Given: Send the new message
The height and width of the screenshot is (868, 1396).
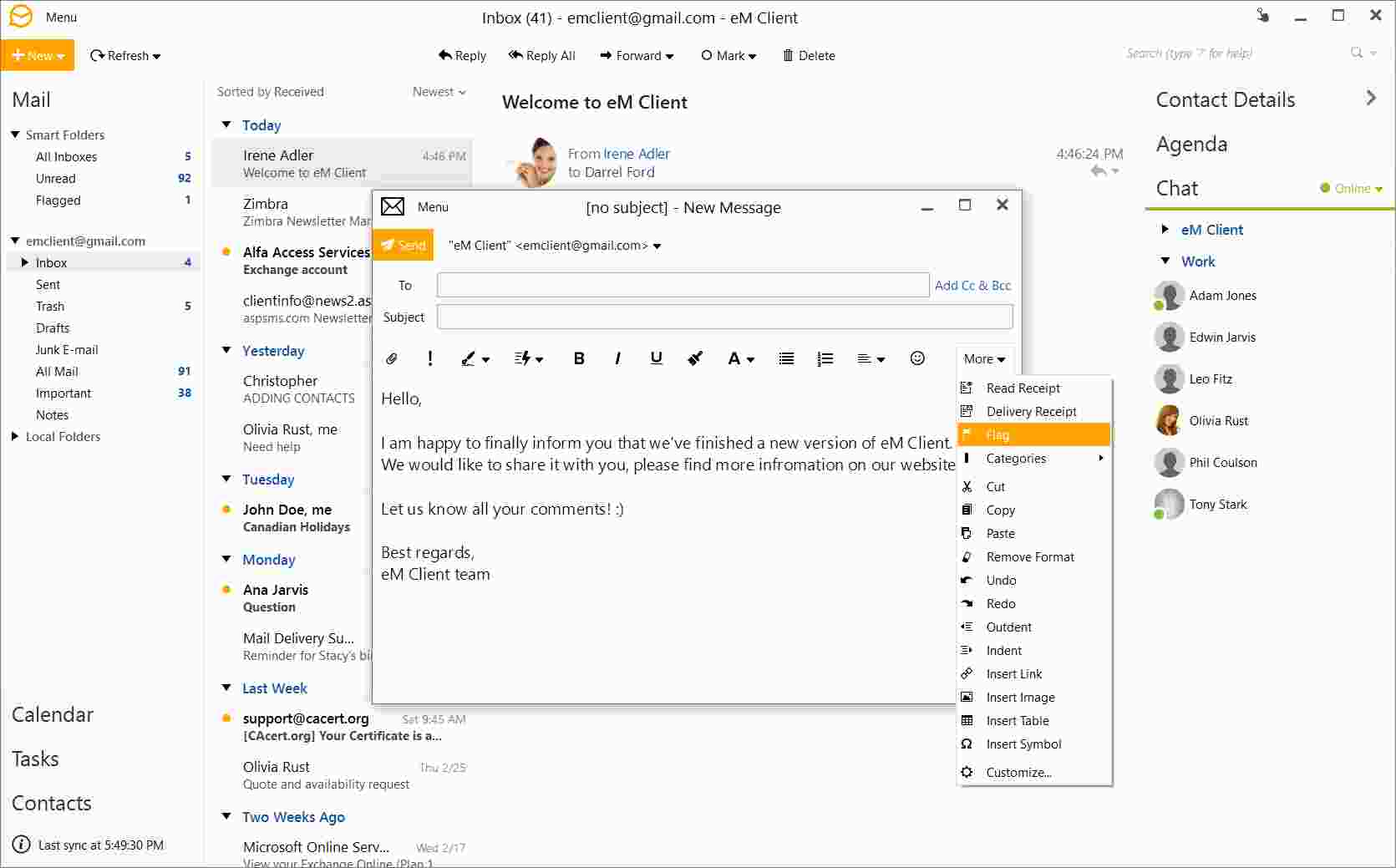Looking at the screenshot, I should (403, 245).
